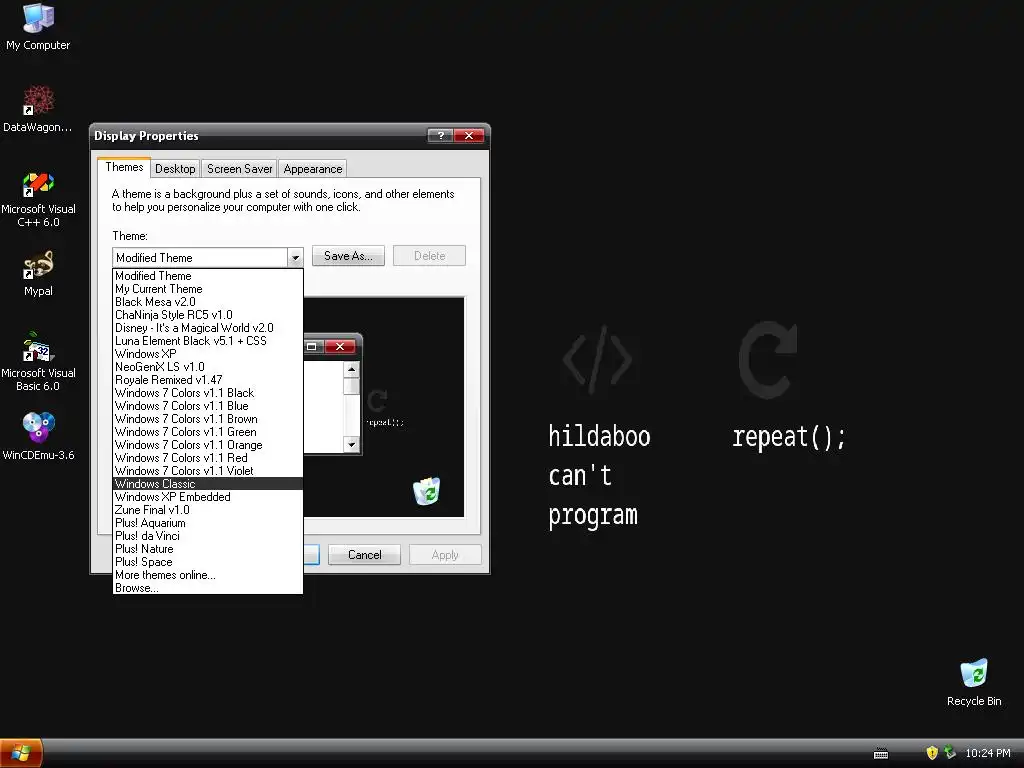Screen dimensions: 1024x768
Task: Select Windows 7 Colors v1.1 Blue
Action: tap(208, 406)
